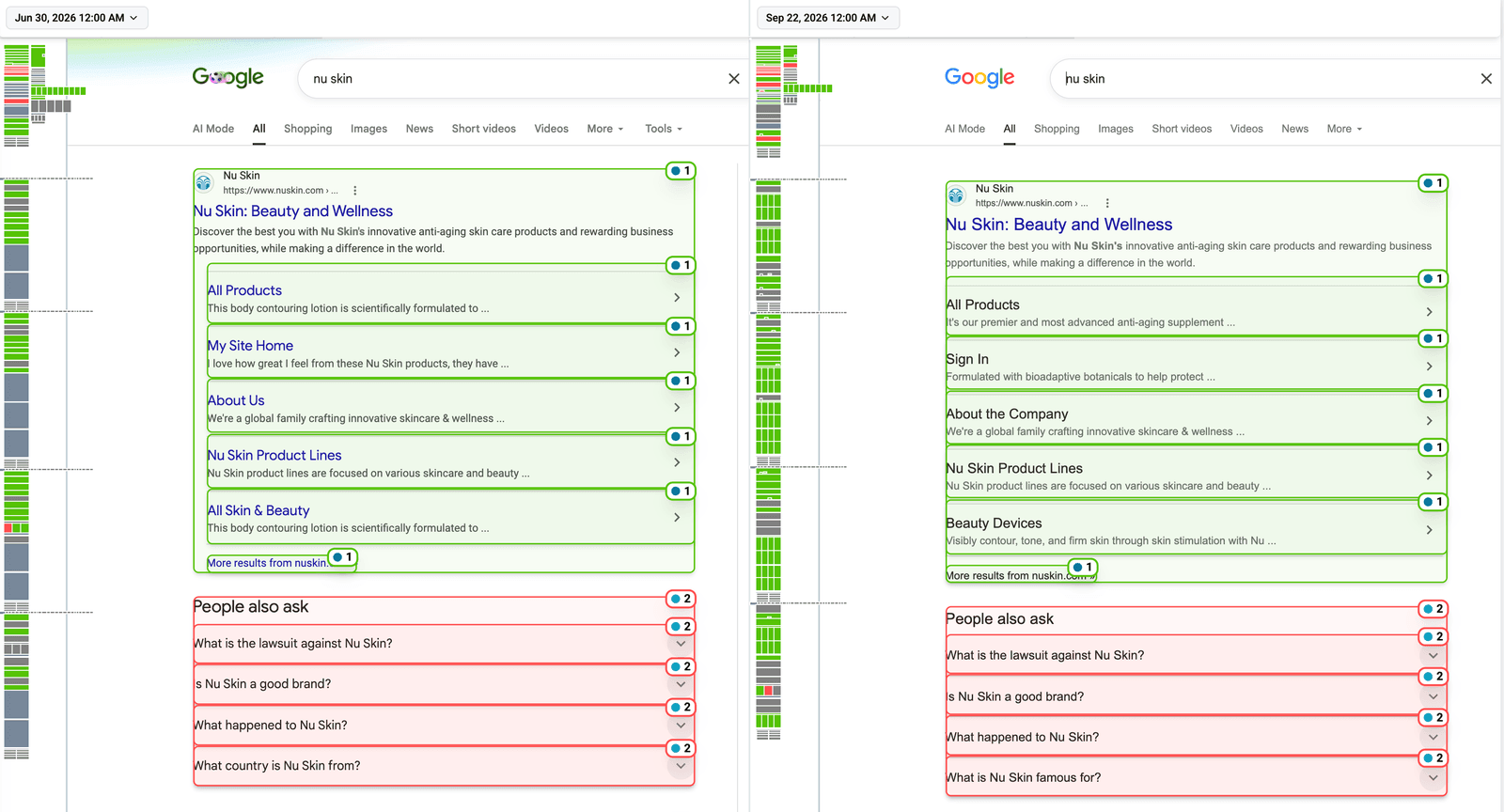Select the Shopping tab in the Sep 22 snapshot

pyautogui.click(x=1057, y=129)
